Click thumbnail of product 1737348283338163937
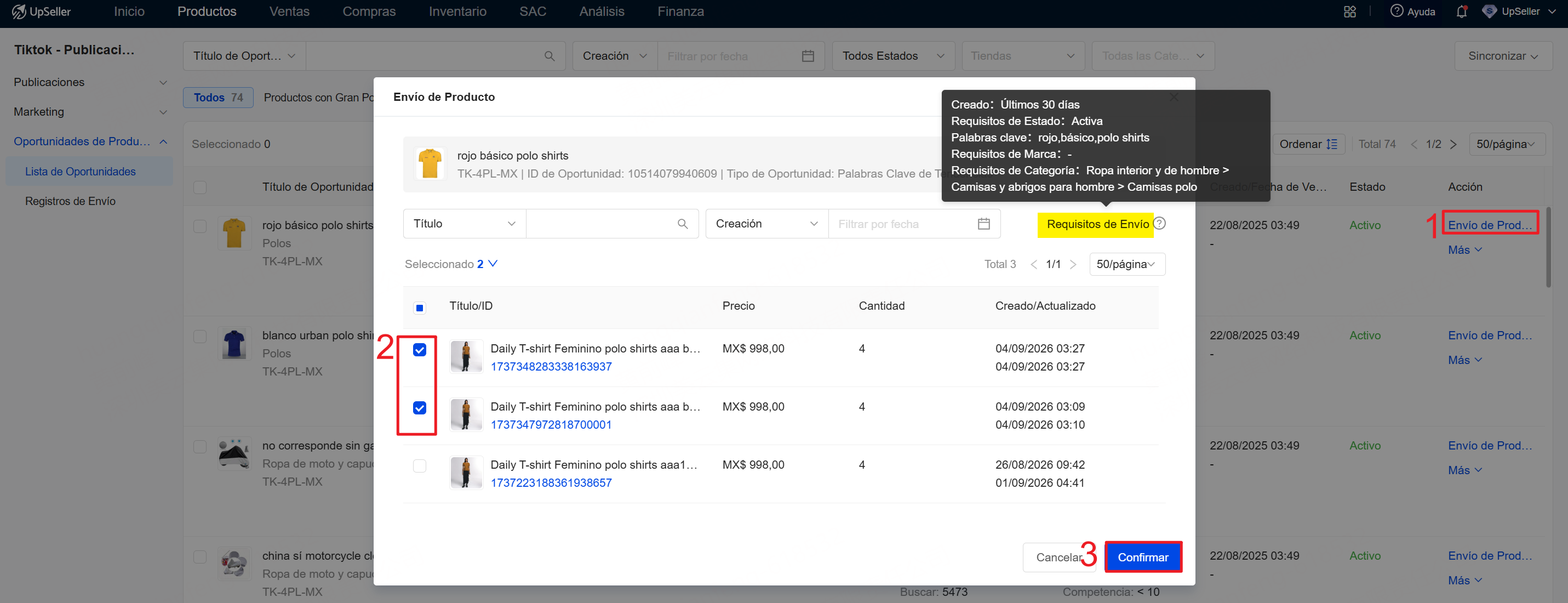 click(466, 356)
